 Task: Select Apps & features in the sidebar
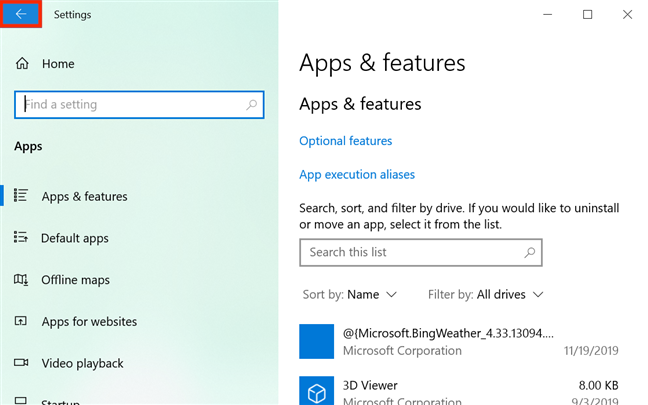coord(84,196)
